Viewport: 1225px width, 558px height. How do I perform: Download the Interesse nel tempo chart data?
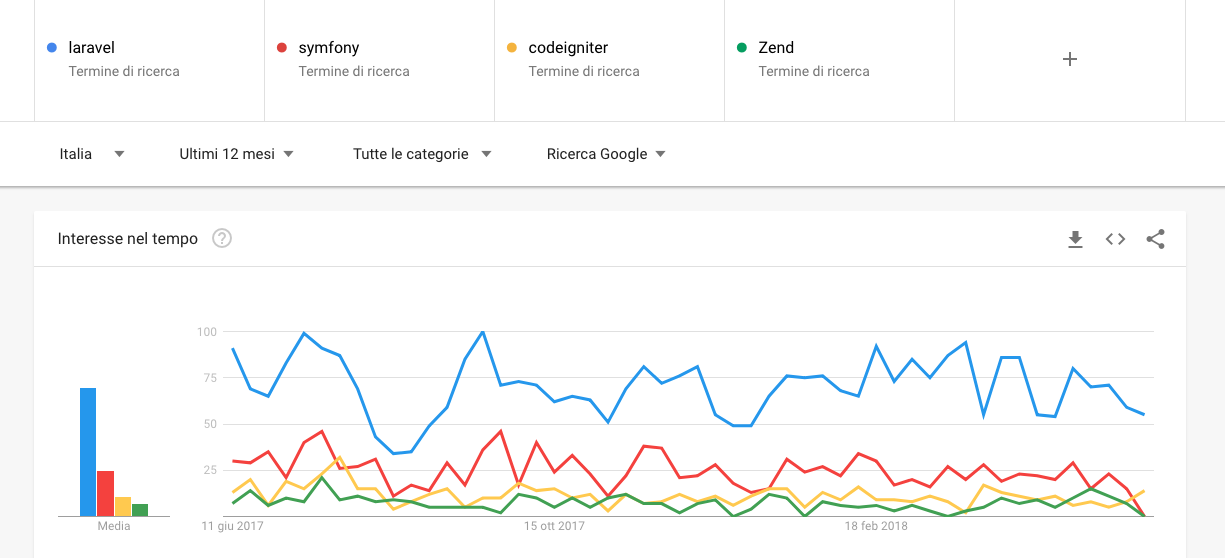(1075, 239)
